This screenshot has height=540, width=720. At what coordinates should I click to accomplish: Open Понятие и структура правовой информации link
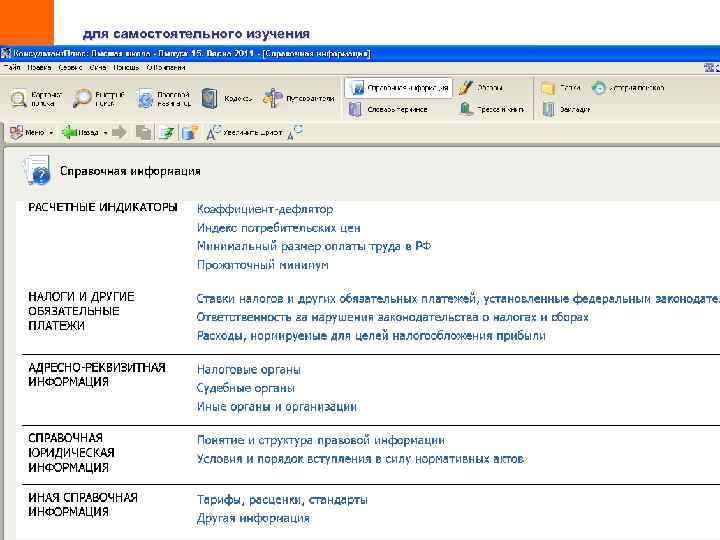(321, 440)
